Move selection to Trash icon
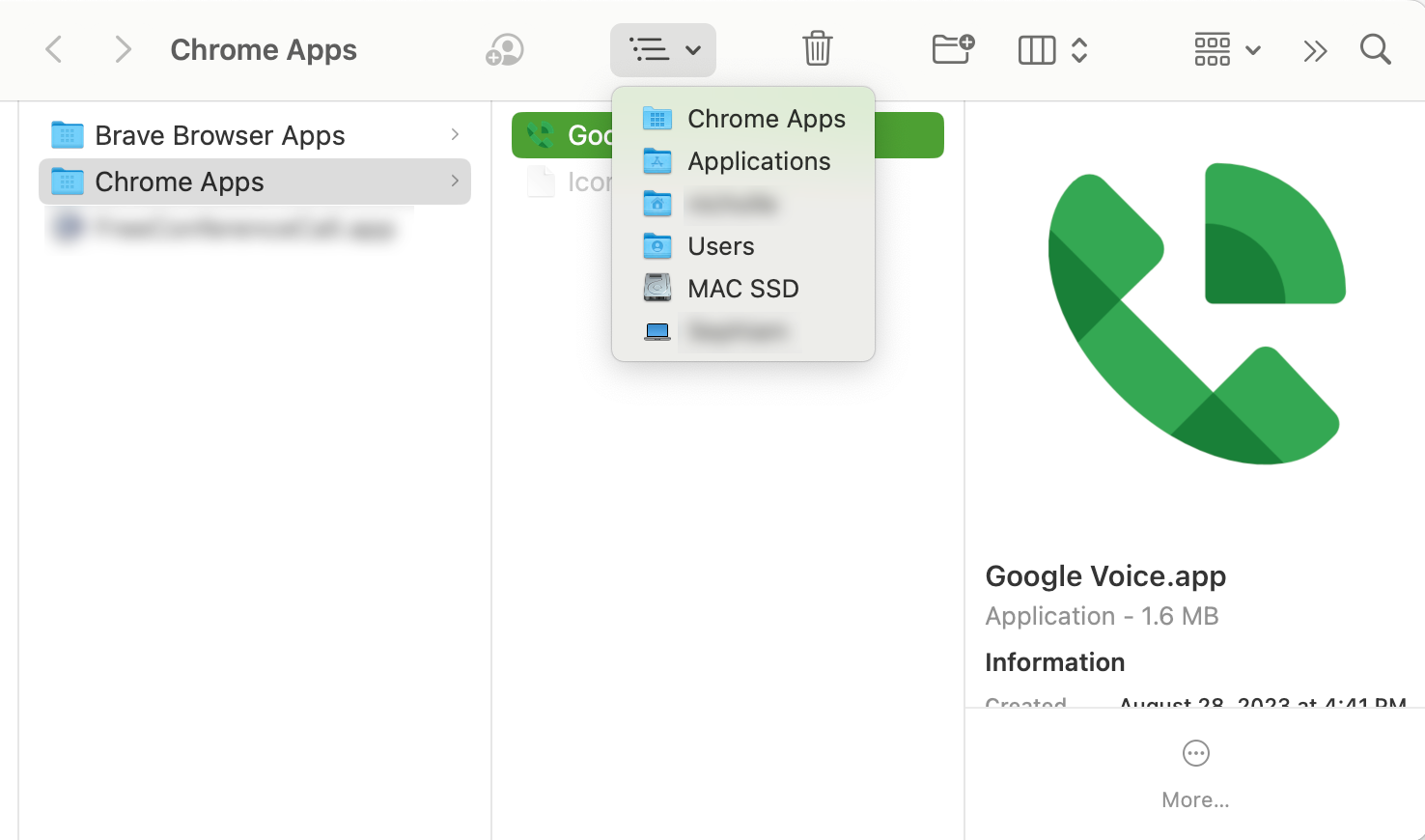1425x840 pixels. [x=818, y=49]
